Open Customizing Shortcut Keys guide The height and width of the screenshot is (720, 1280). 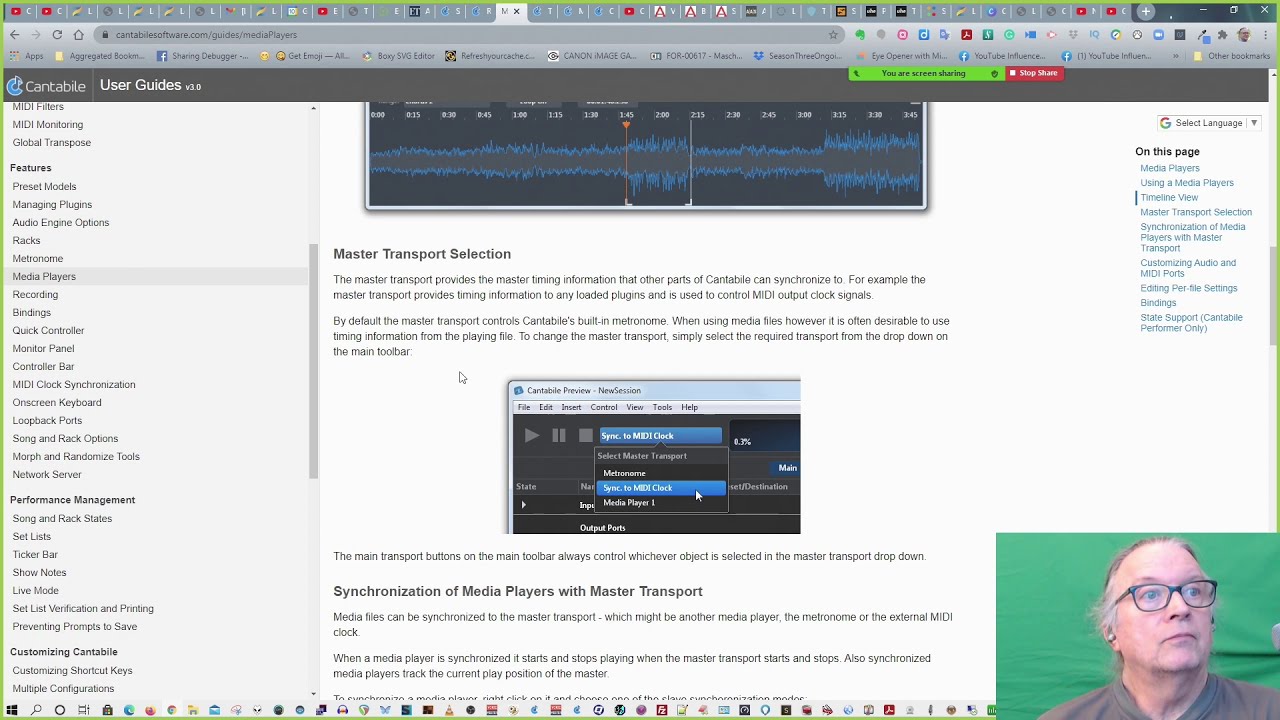(x=73, y=670)
